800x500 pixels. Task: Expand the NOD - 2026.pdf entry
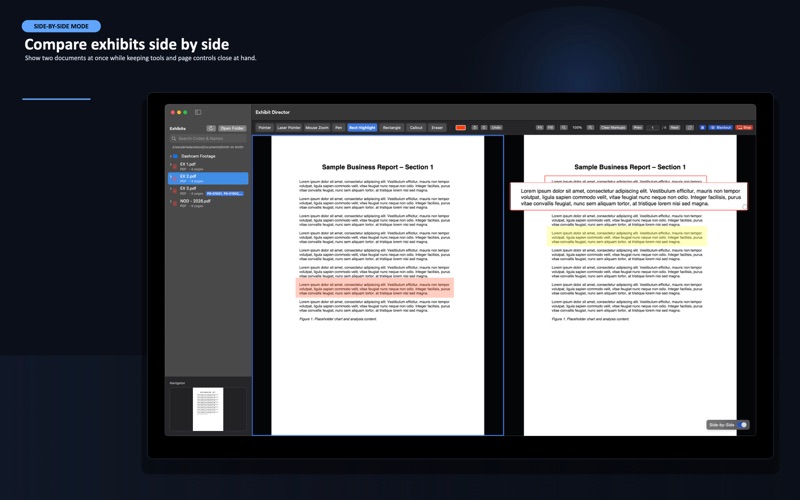click(170, 201)
